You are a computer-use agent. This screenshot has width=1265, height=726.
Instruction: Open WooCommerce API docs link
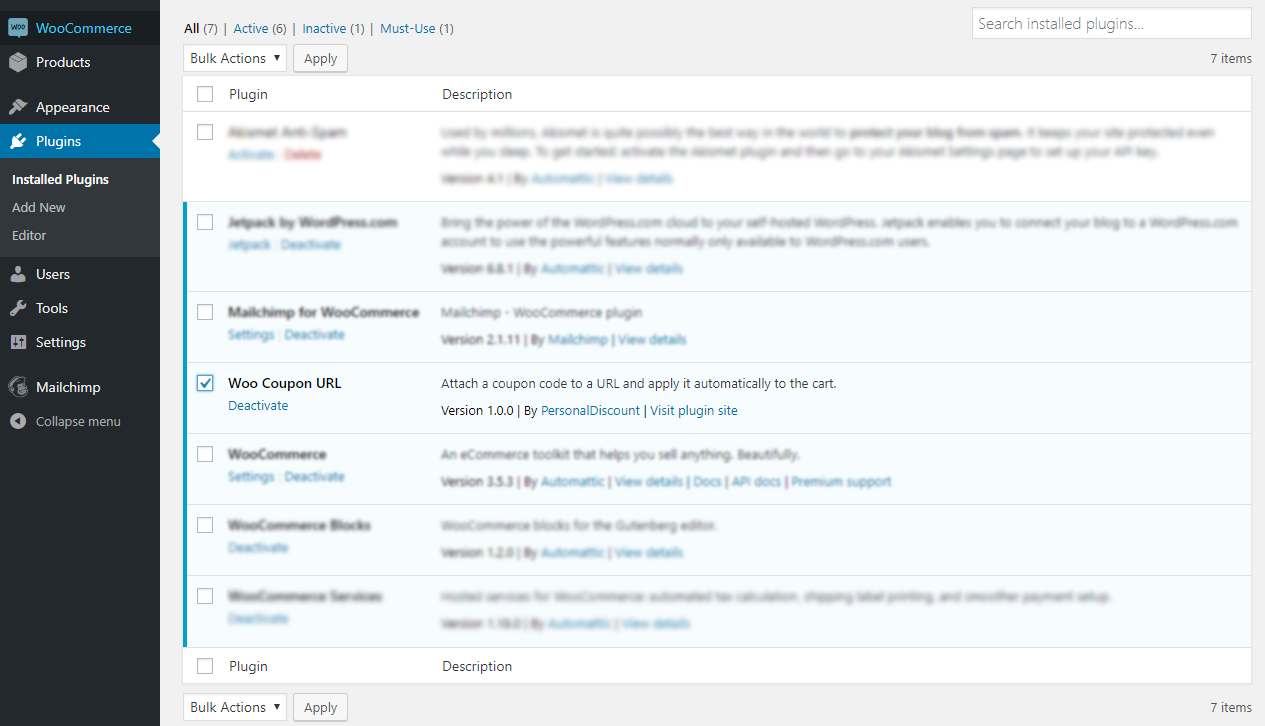(x=756, y=482)
